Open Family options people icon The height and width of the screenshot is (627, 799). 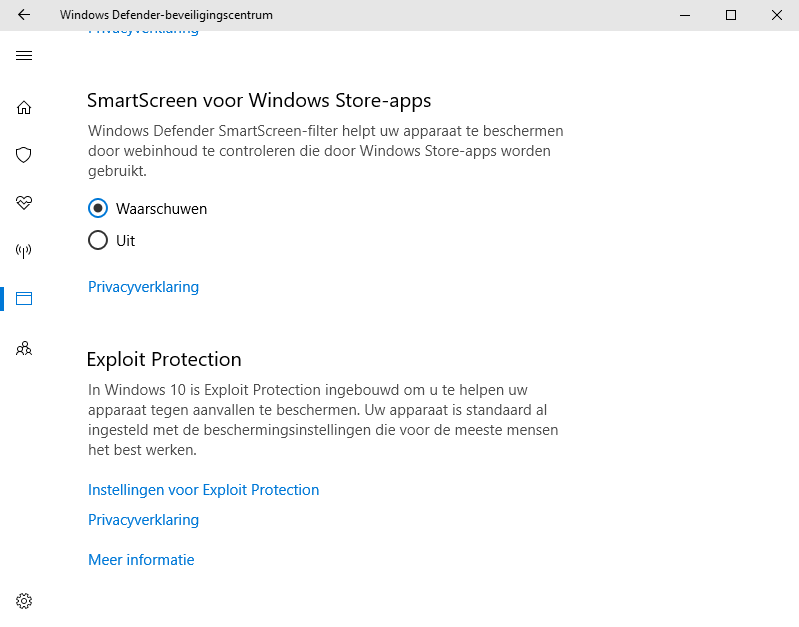click(x=24, y=349)
